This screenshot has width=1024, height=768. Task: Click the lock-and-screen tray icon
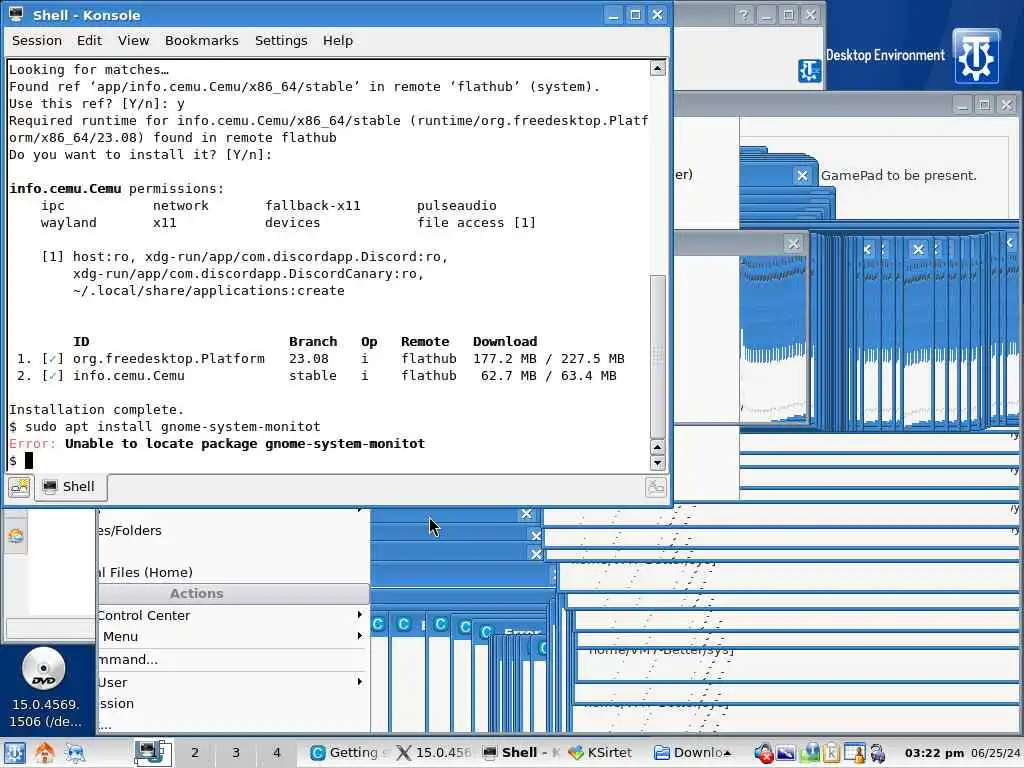[x=854, y=753]
